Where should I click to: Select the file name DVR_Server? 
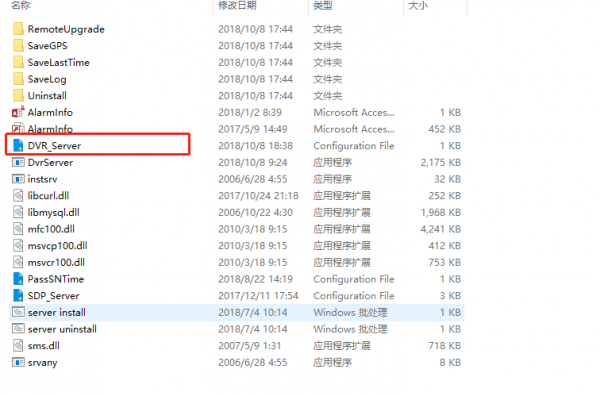(54, 146)
